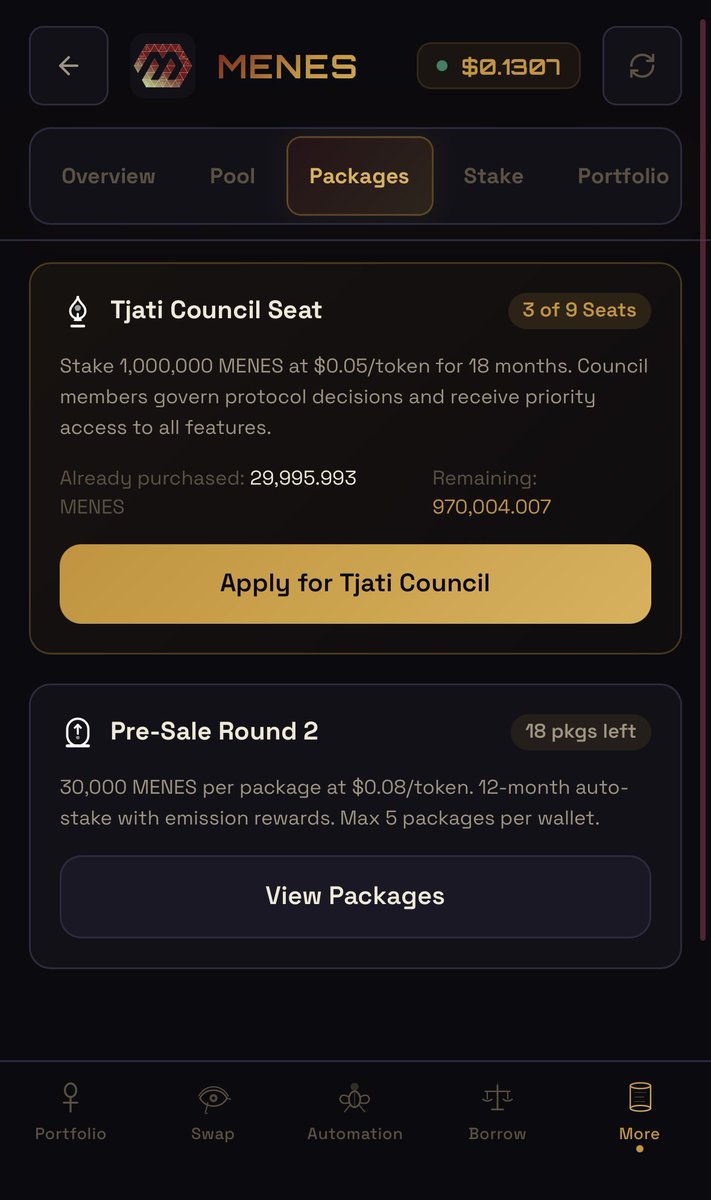
Task: Open the Portfolio tab in top bar
Action: click(x=622, y=176)
